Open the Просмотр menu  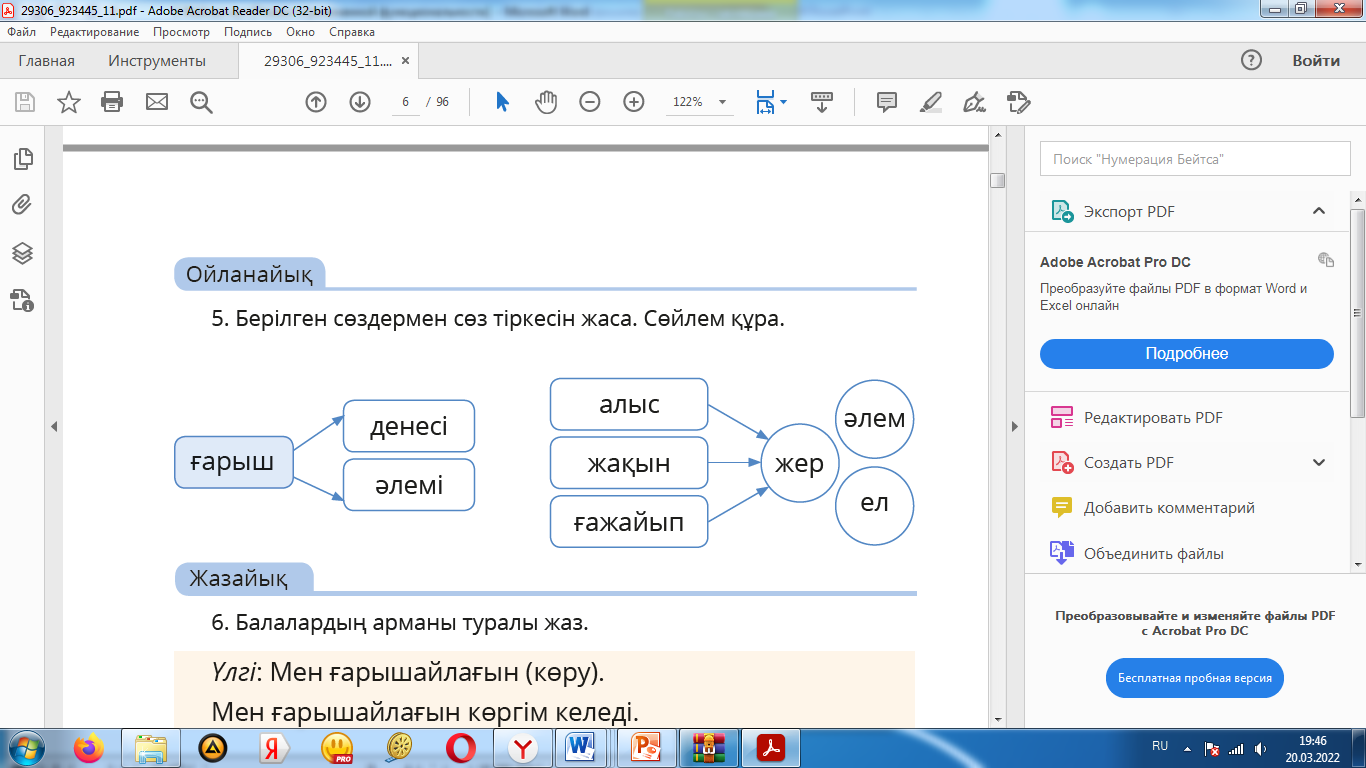[181, 32]
